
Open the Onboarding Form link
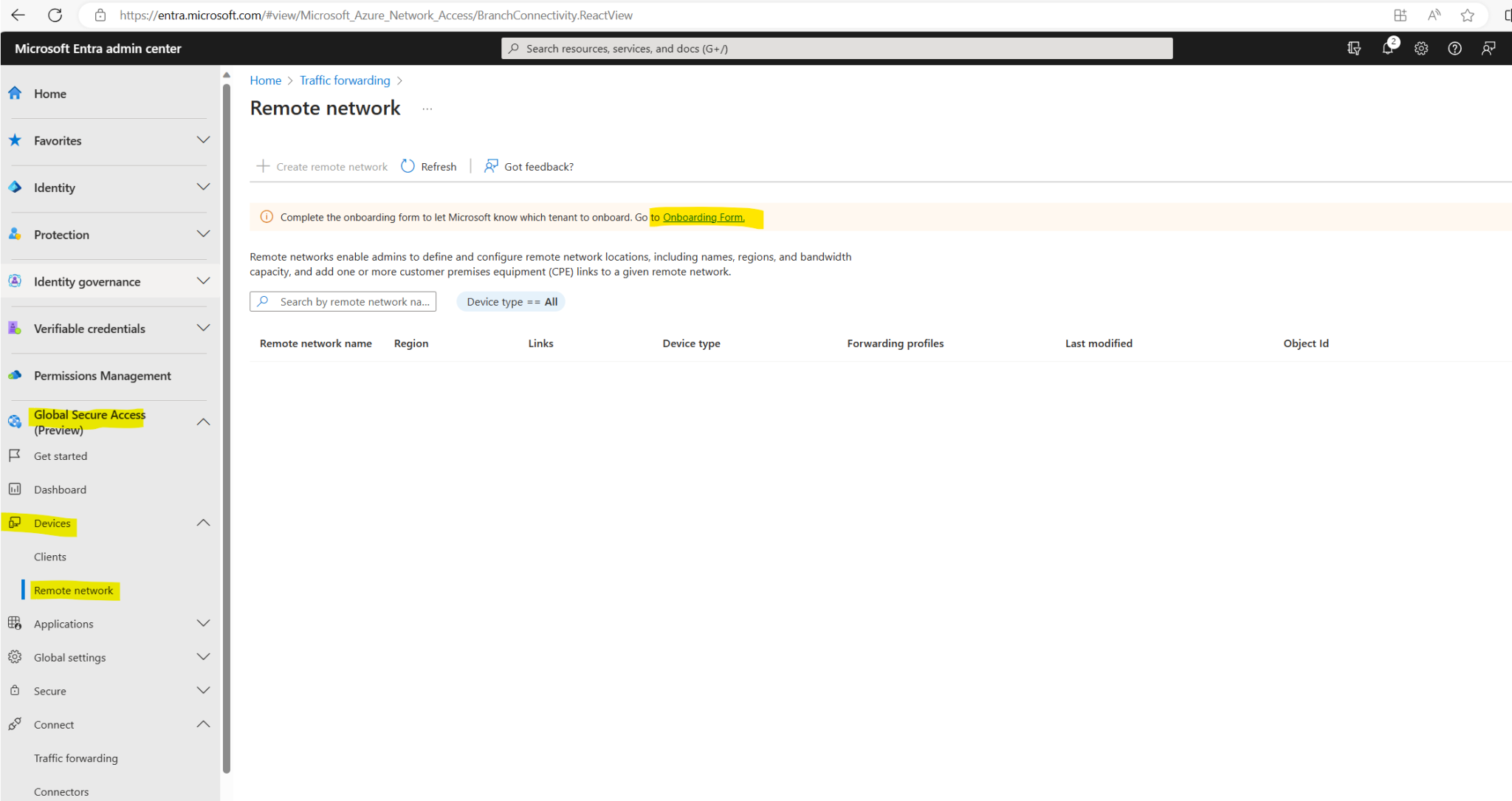click(703, 217)
